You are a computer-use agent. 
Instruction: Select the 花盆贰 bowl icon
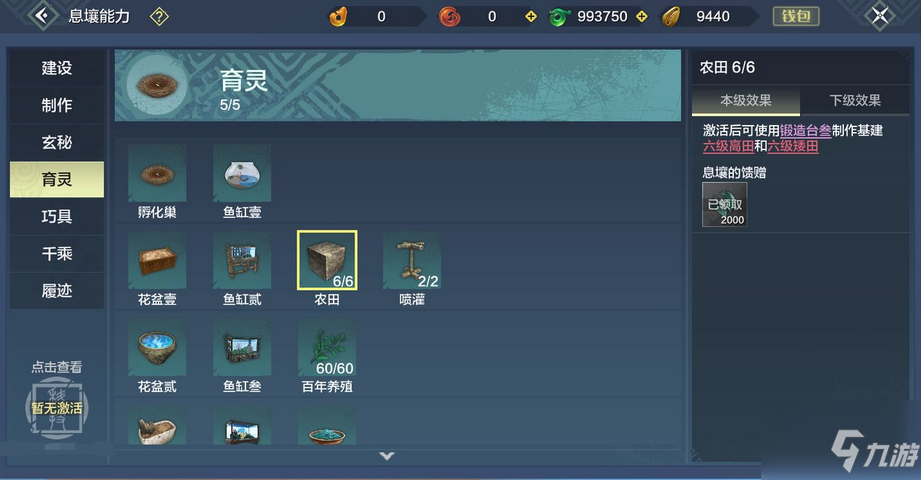tap(157, 347)
